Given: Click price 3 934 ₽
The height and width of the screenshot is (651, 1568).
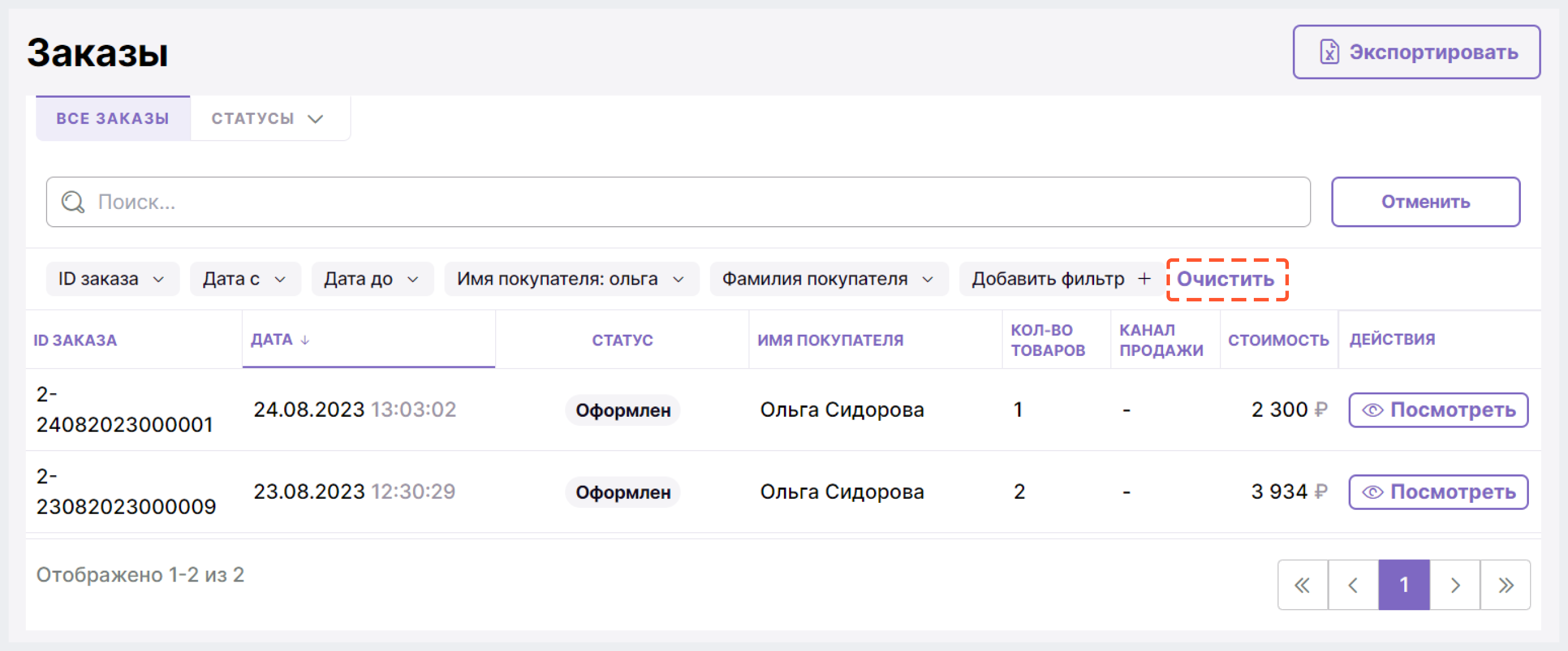Looking at the screenshot, I should pos(1289,491).
